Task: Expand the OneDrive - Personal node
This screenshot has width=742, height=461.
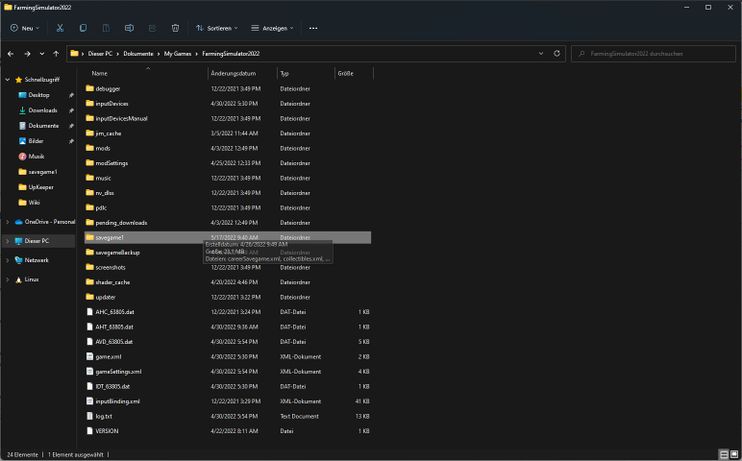Action: tap(8, 222)
